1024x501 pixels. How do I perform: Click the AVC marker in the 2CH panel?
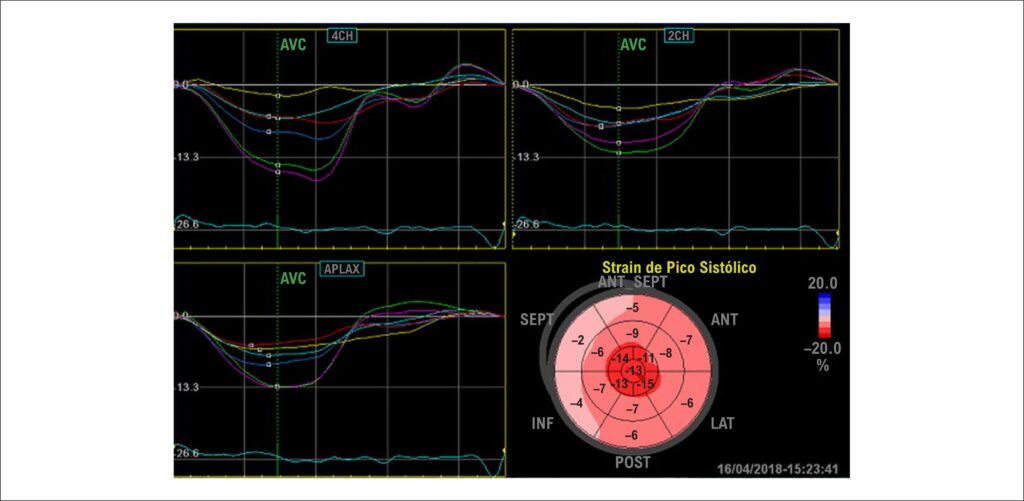pos(633,46)
